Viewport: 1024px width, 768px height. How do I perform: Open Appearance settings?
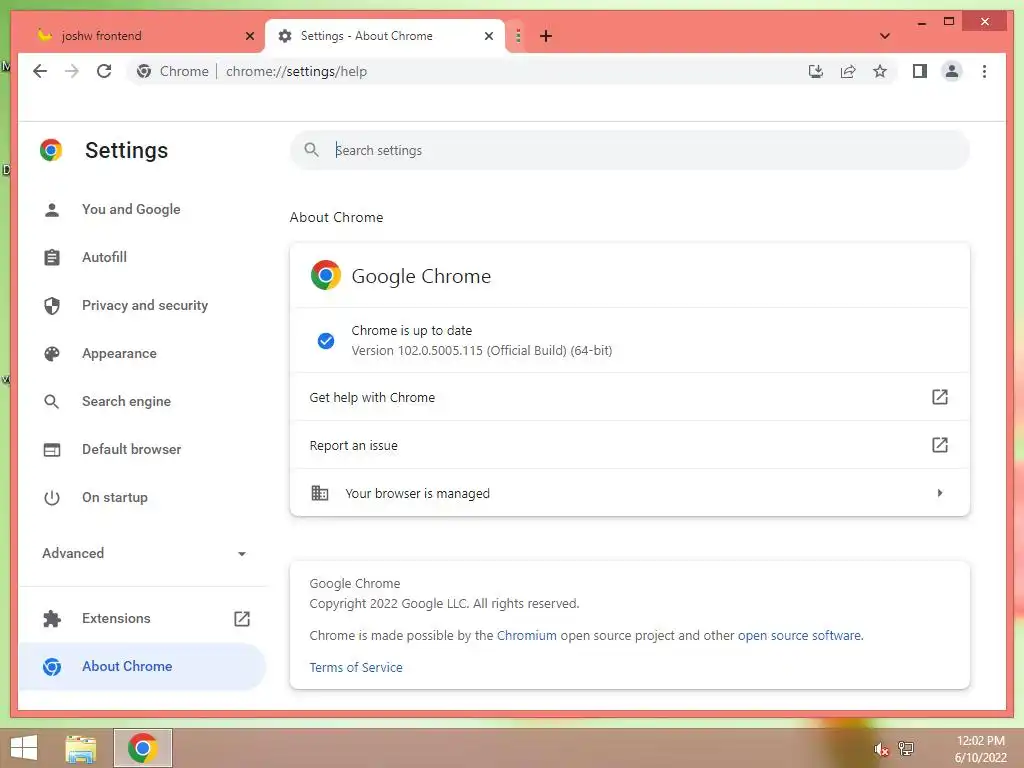tap(120, 353)
